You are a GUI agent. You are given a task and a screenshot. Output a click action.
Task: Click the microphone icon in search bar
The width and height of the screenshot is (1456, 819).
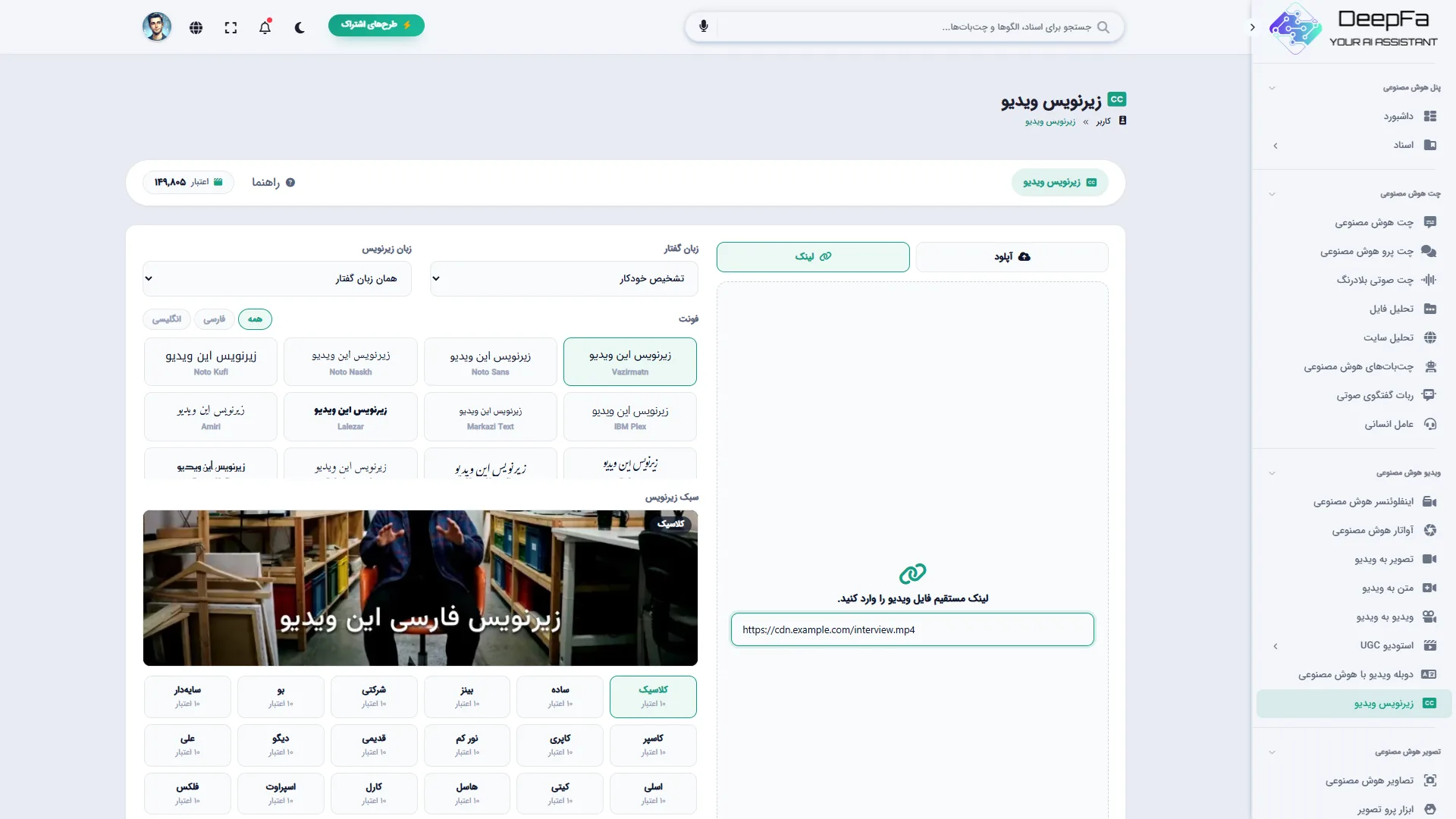704,27
